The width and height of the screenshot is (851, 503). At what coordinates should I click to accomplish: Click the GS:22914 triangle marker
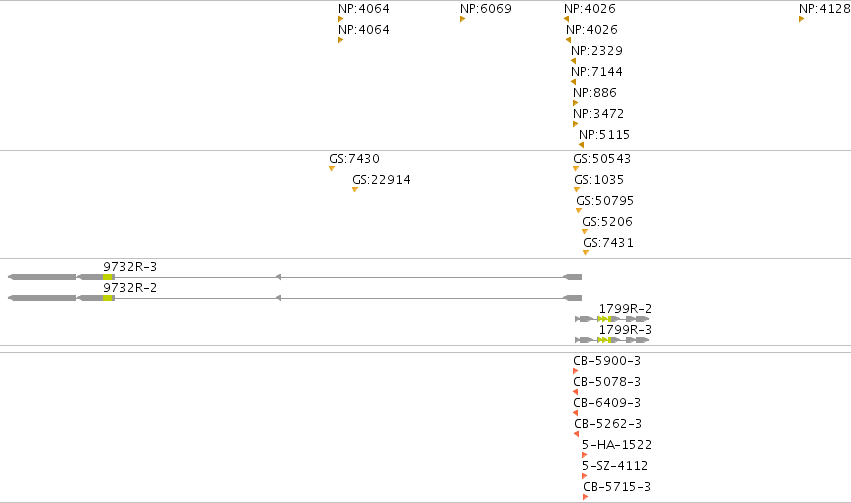click(355, 189)
